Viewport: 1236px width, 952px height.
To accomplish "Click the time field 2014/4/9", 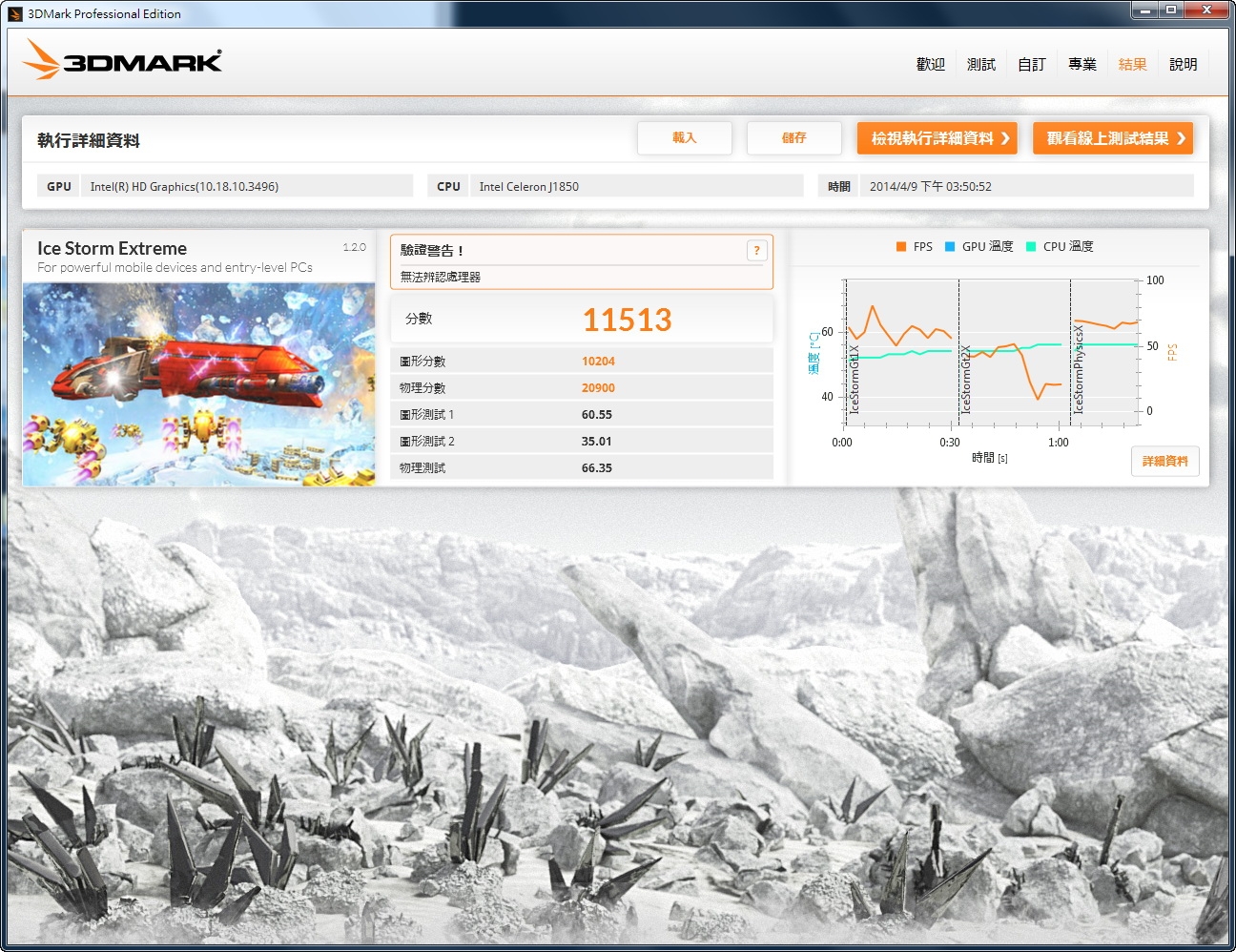I will (x=1026, y=186).
